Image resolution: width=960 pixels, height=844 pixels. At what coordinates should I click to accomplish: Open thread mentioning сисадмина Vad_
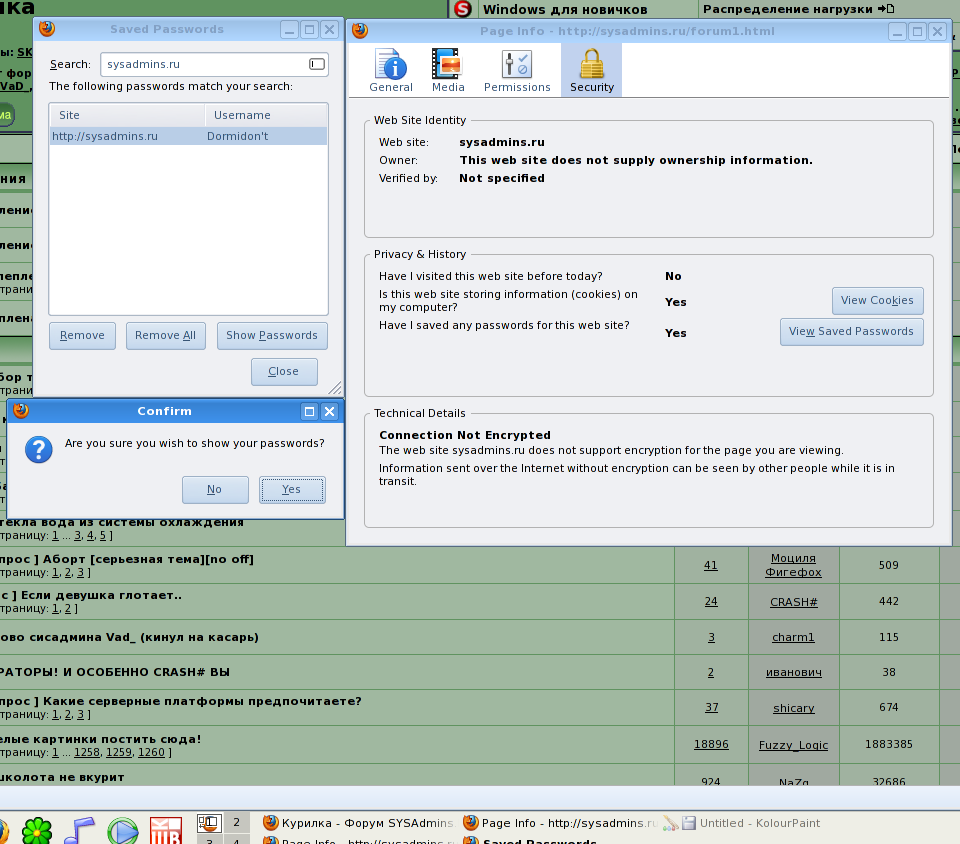pyautogui.click(x=129, y=637)
